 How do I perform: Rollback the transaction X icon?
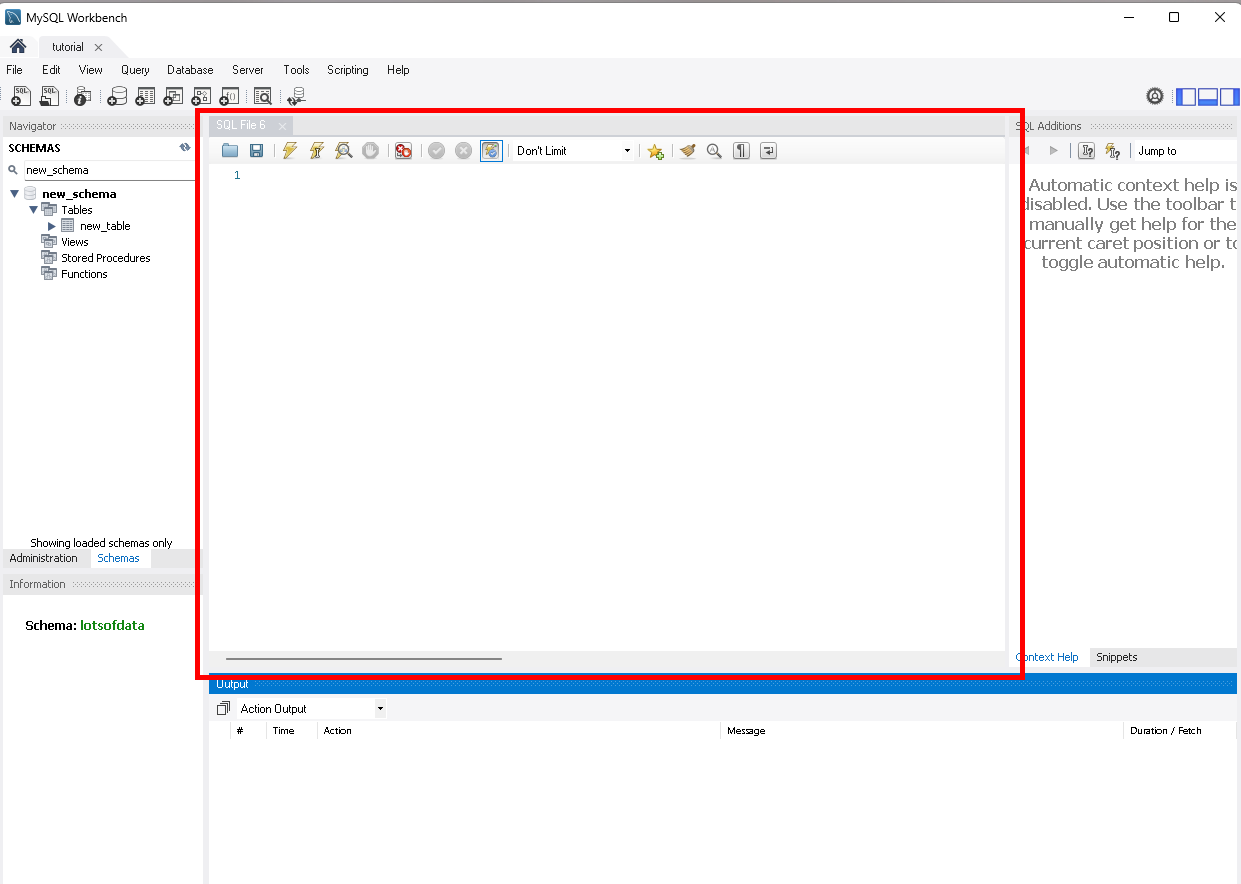pos(463,151)
